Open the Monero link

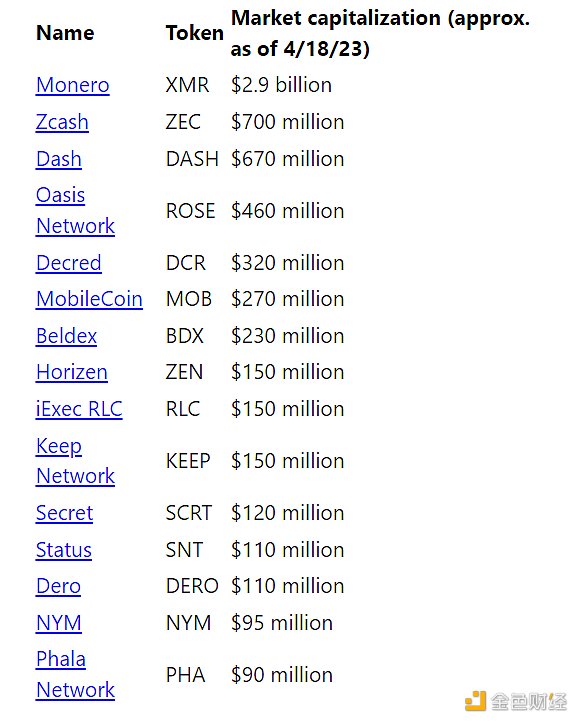pos(73,85)
